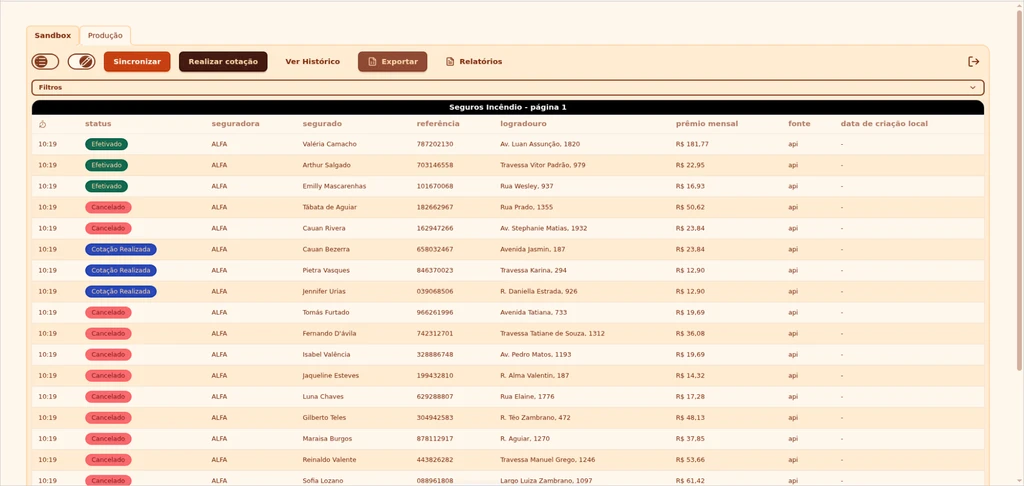Click premium value R$ 181,77
The width and height of the screenshot is (1024, 486).
(692, 144)
